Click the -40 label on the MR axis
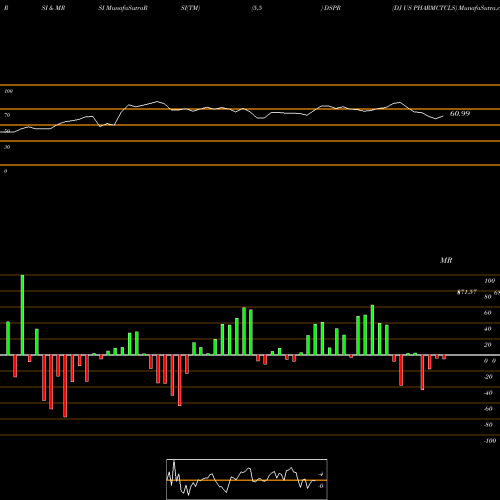The width and height of the screenshot is (500, 500). pyautogui.click(x=488, y=393)
